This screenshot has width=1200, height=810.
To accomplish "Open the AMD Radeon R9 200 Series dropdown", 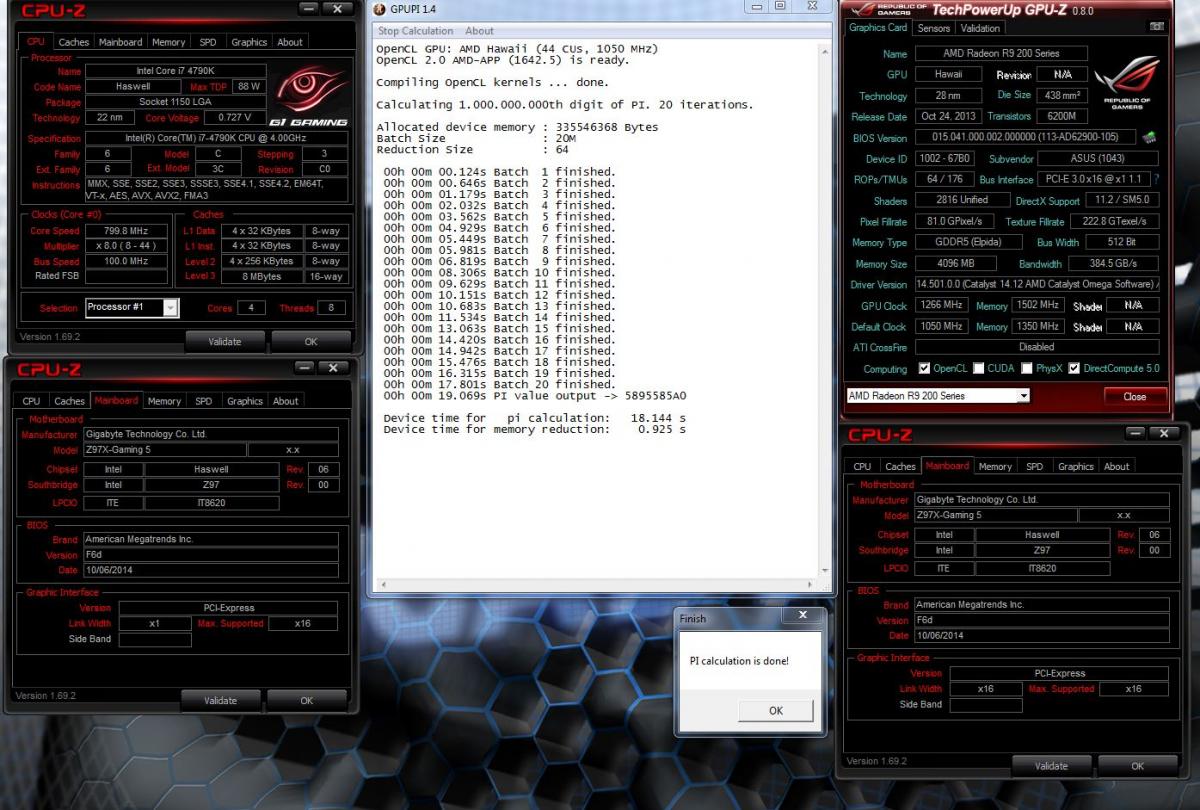I will pos(1023,396).
